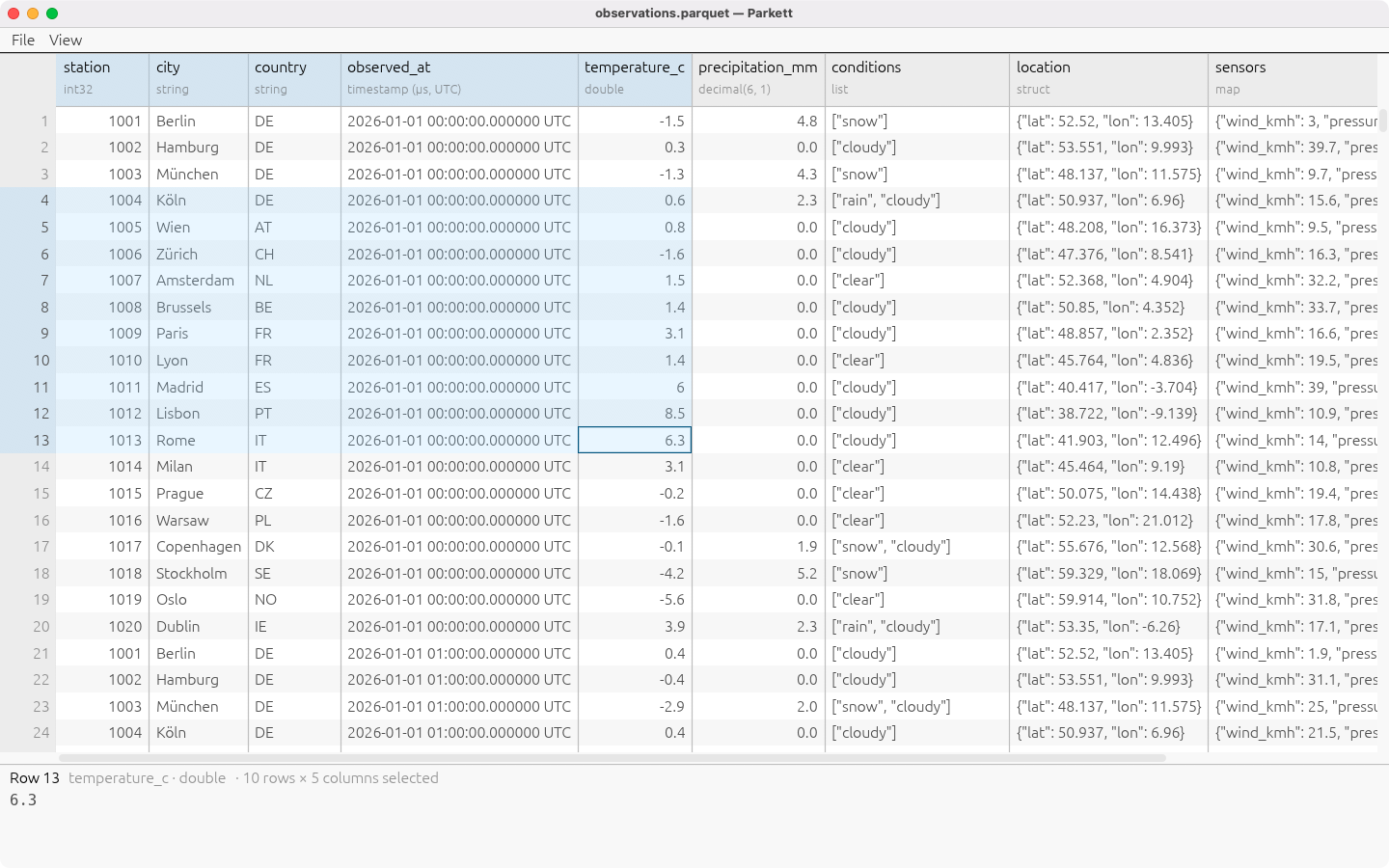This screenshot has width=1389, height=868.
Task: Click the country column header
Action: [x=294, y=79]
